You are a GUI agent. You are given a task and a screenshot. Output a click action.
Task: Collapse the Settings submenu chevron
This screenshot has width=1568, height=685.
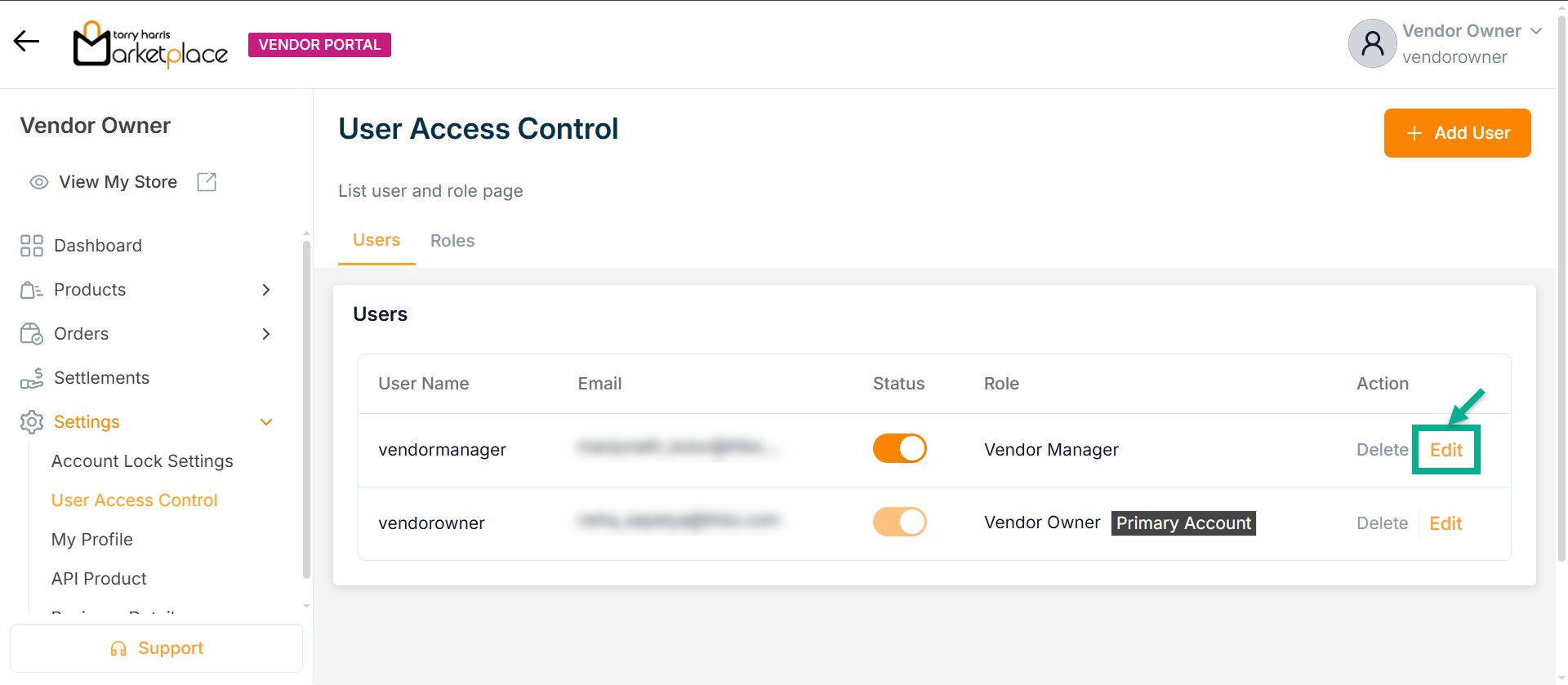coord(266,422)
